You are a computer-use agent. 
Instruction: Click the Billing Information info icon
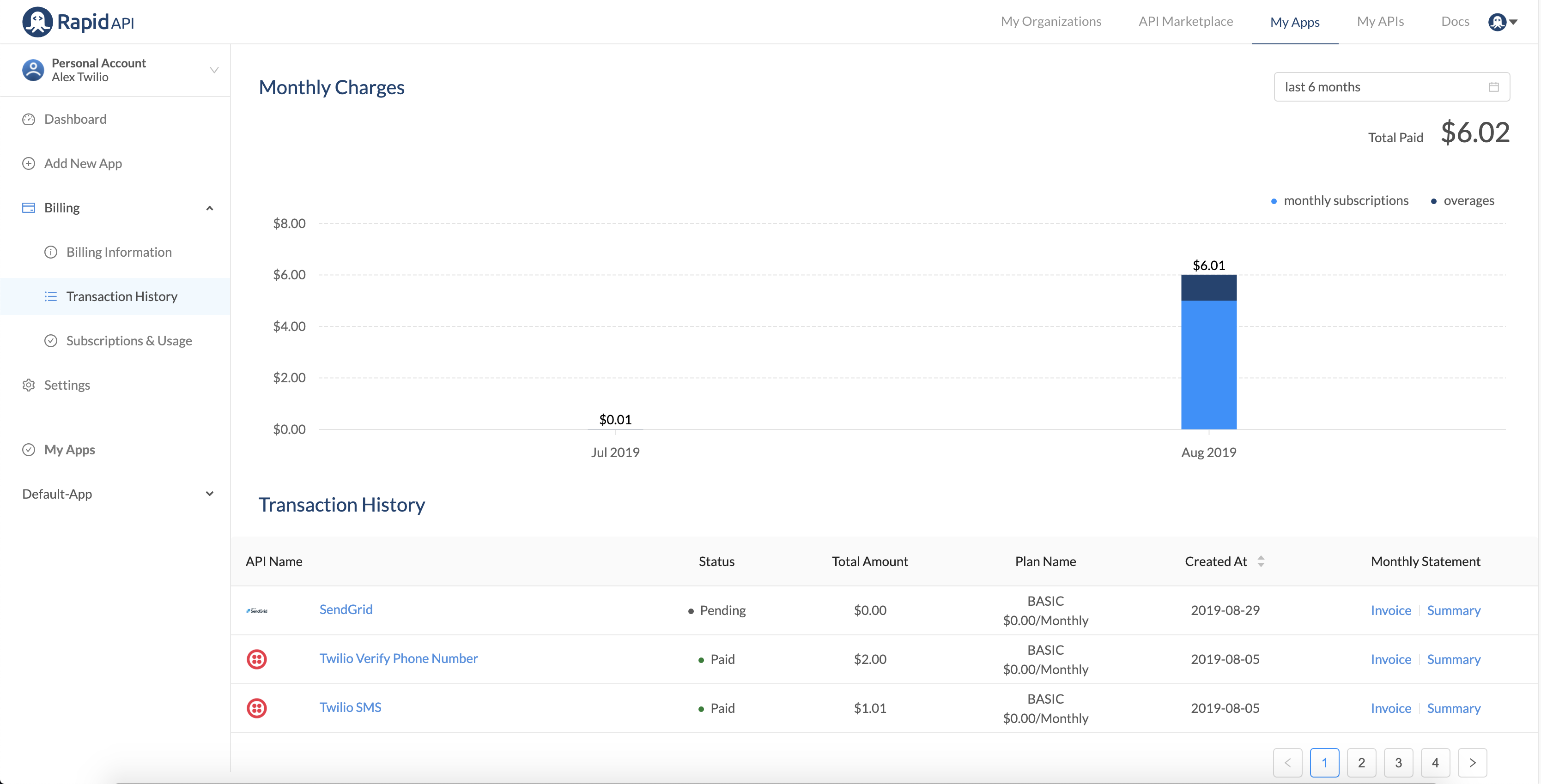coord(51,253)
